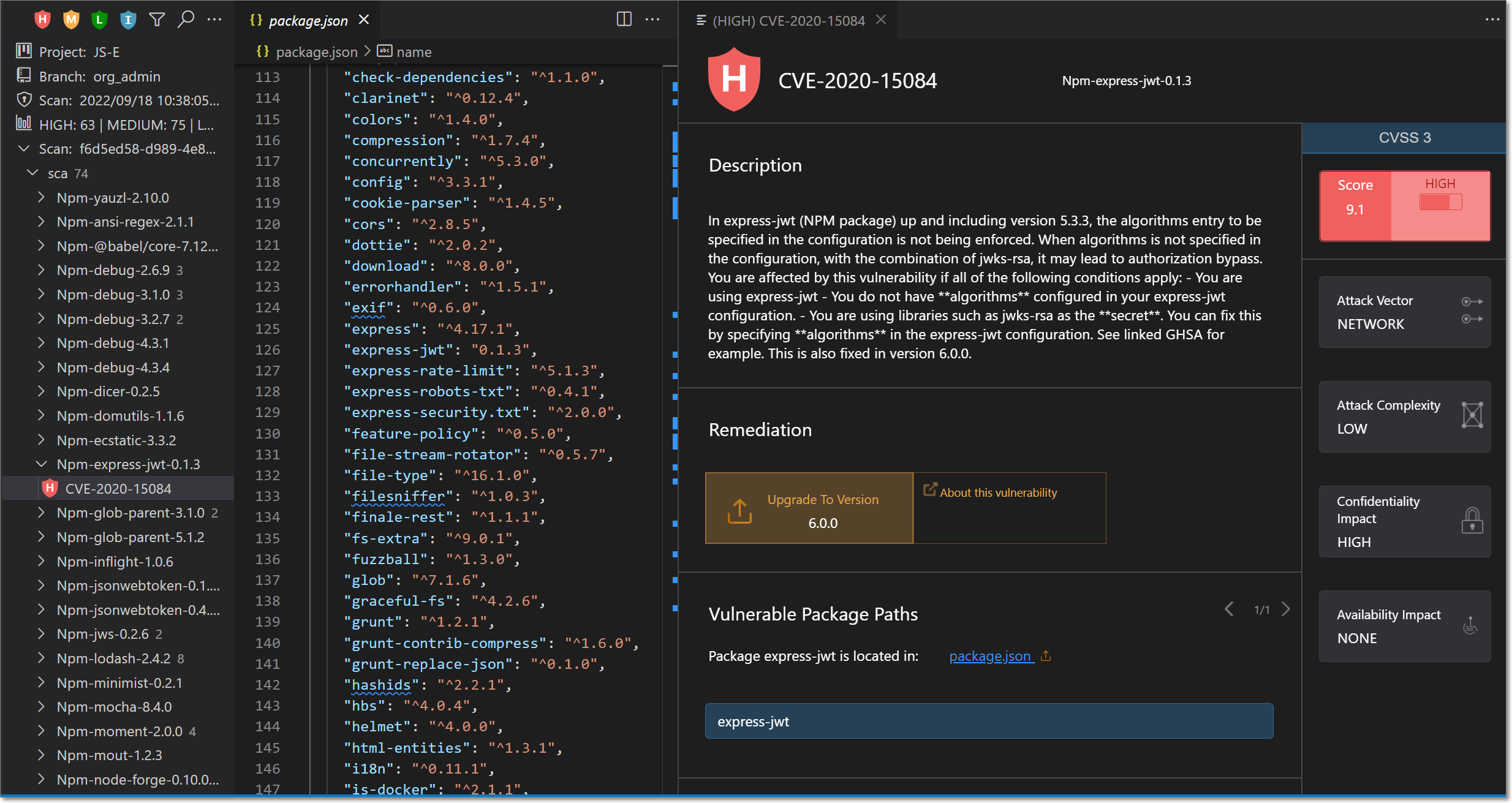Collapse the Scan f6d5ed58 tree node

tap(24, 148)
